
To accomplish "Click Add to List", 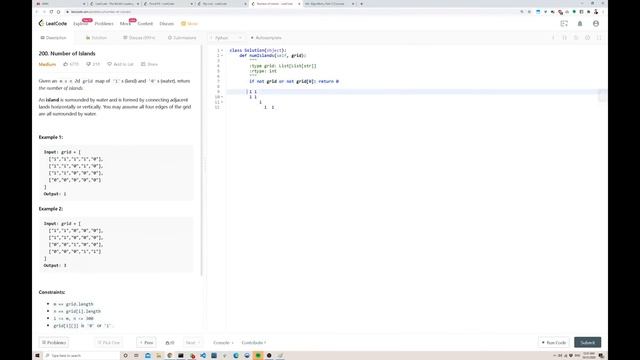I will point(120,64).
